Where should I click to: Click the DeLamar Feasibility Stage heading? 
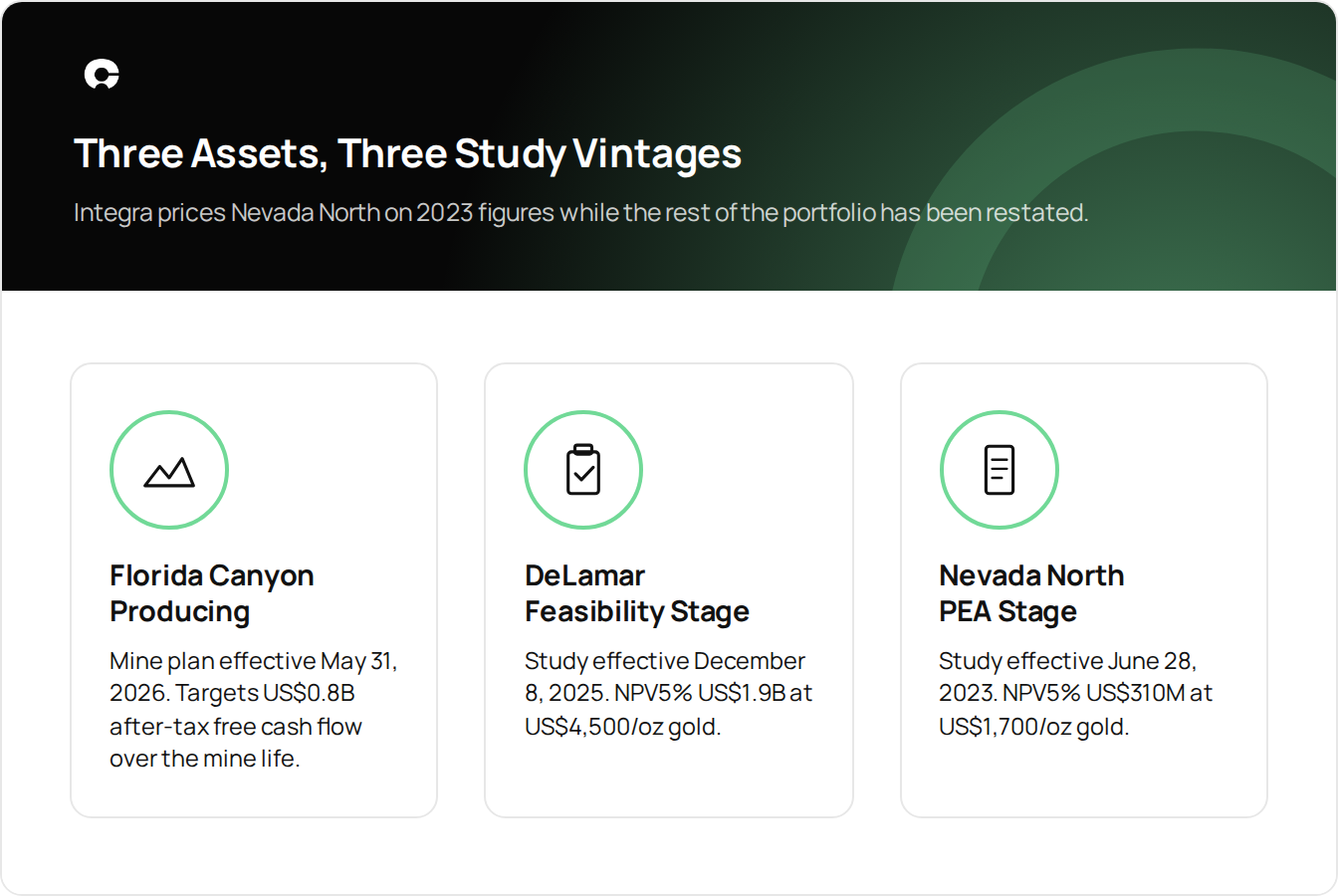[637, 593]
